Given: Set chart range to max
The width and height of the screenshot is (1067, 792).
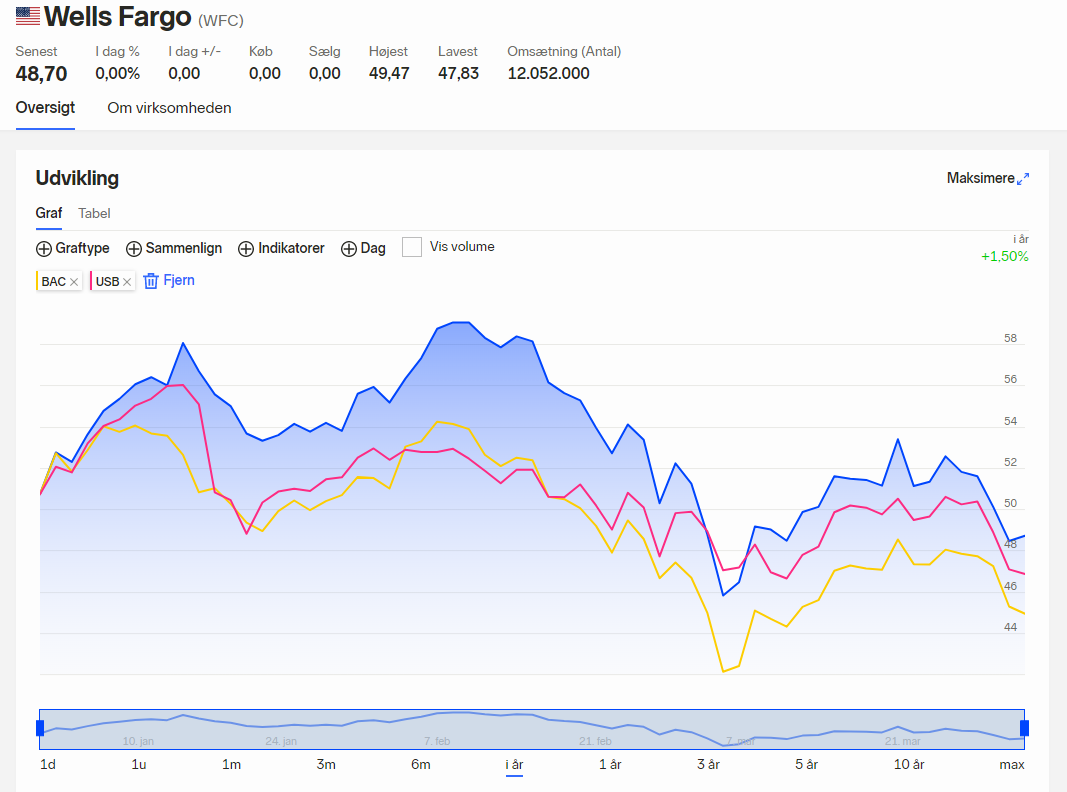Looking at the screenshot, I should (x=1012, y=765).
